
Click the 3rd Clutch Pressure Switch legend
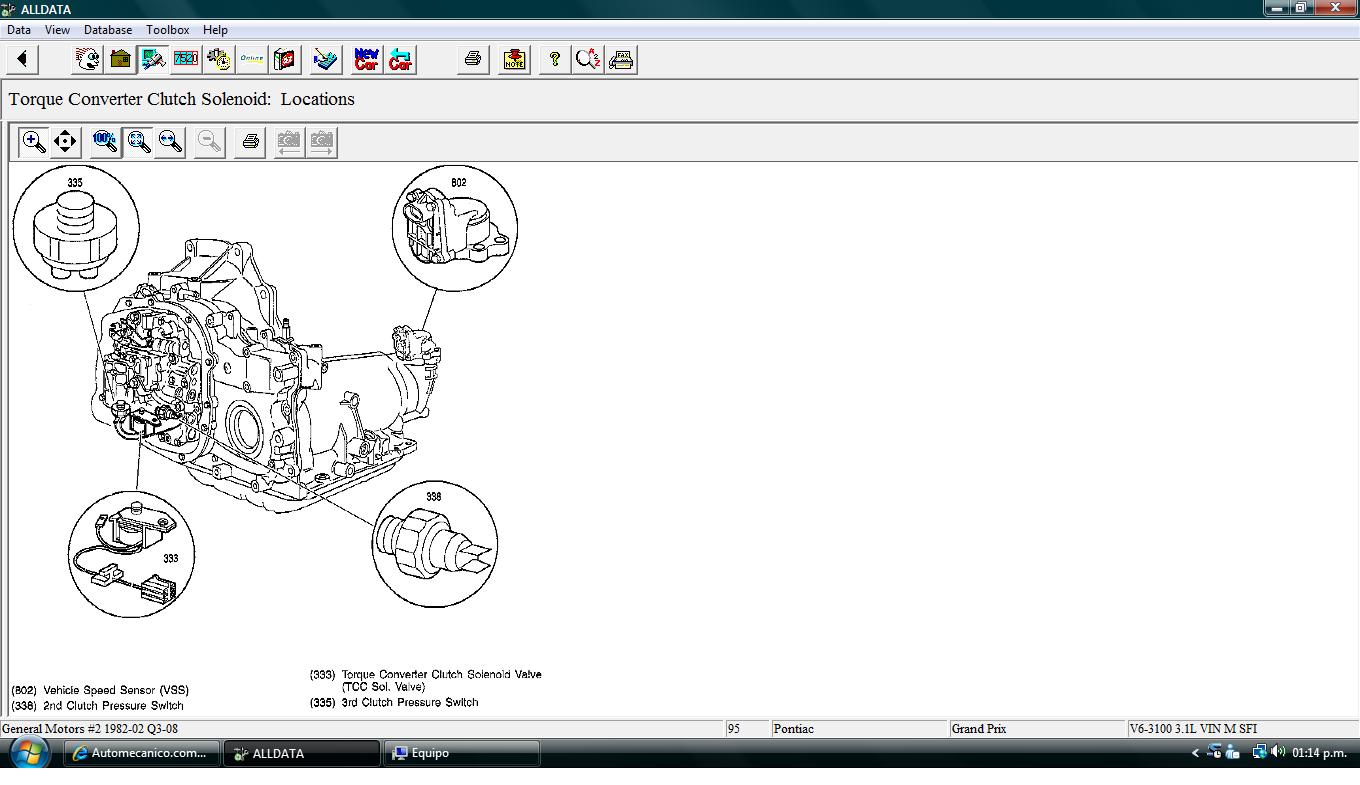coord(394,702)
